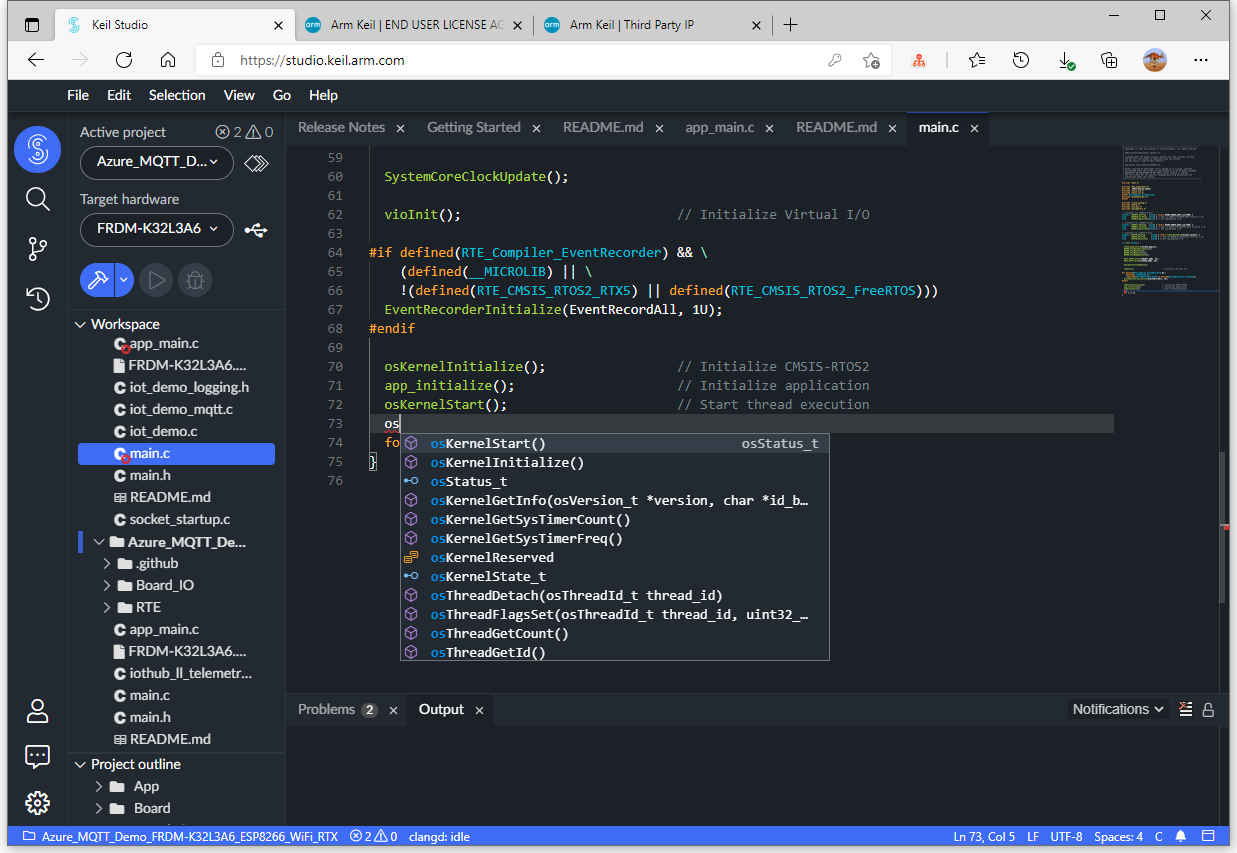This screenshot has width=1237, height=853.
Task: Open the Keil Studio projects view icon
Action: (x=38, y=150)
